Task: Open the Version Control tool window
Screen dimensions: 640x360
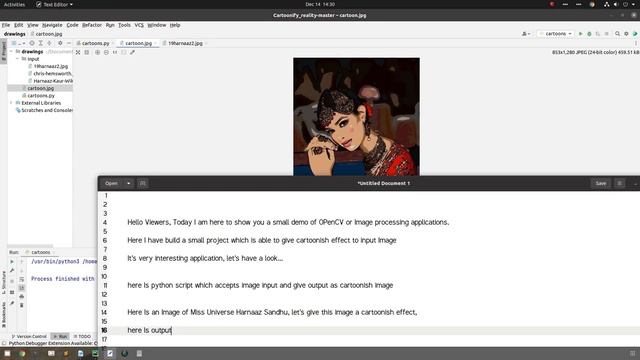Action: click(x=29, y=336)
